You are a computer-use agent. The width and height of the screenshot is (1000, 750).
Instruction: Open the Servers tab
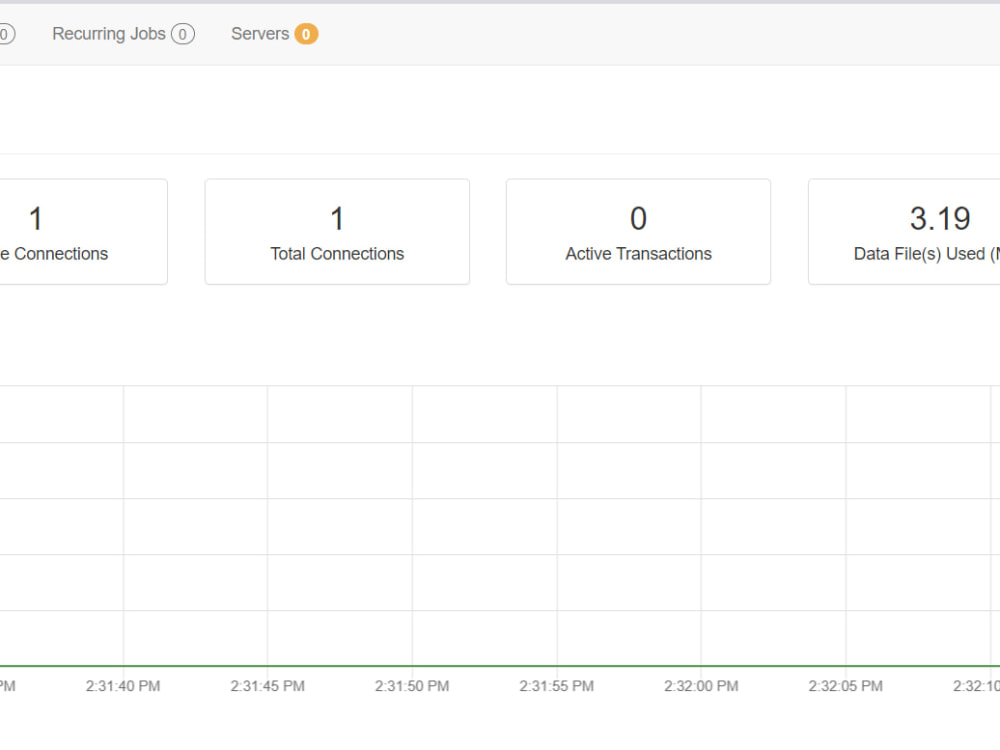point(260,33)
